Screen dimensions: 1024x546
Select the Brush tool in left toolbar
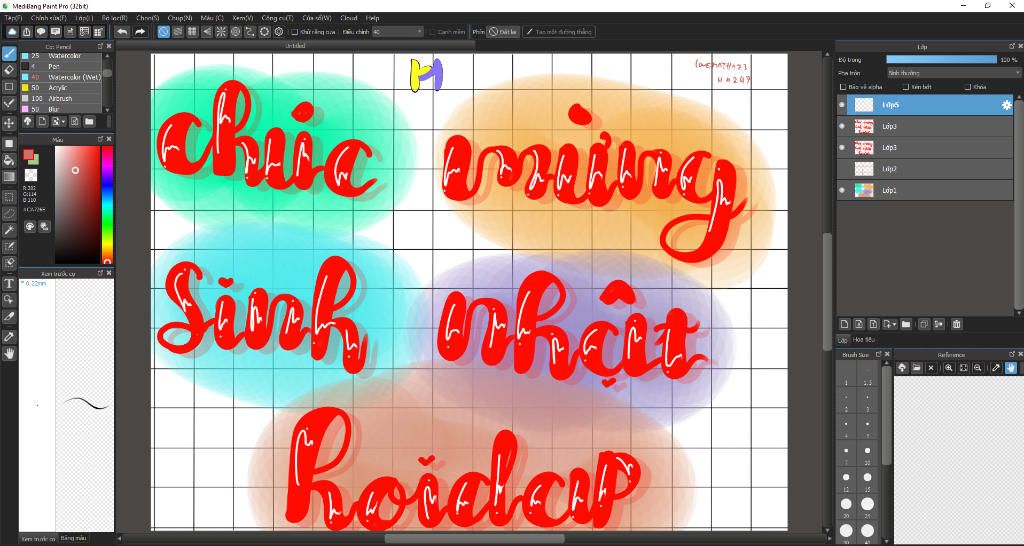(x=9, y=54)
